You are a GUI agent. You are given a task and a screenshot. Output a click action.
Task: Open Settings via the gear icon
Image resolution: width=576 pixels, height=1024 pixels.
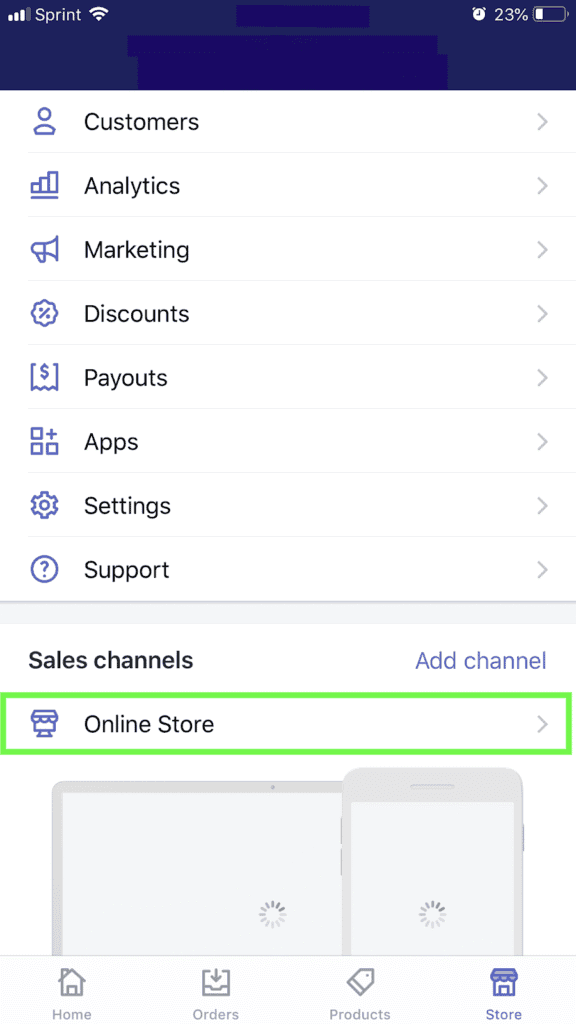[x=44, y=505]
